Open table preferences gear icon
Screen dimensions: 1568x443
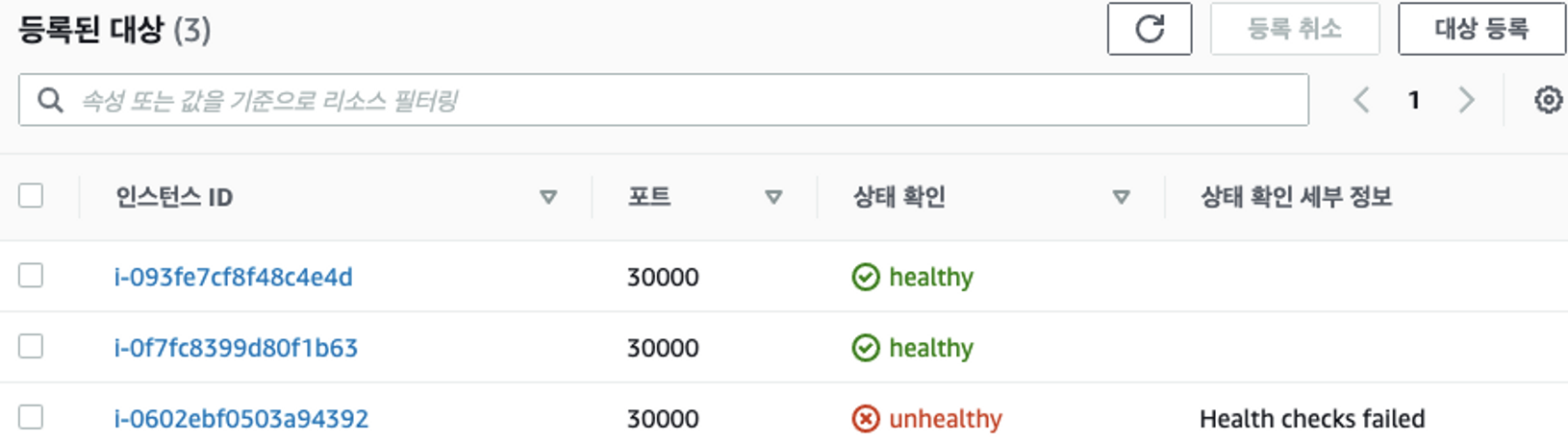(1547, 100)
